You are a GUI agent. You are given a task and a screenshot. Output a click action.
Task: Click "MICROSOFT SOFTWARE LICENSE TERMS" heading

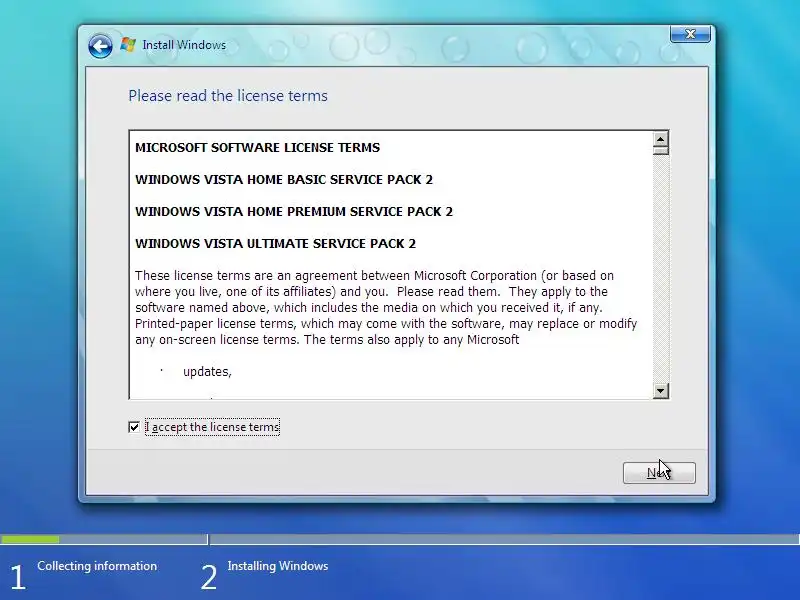click(257, 147)
